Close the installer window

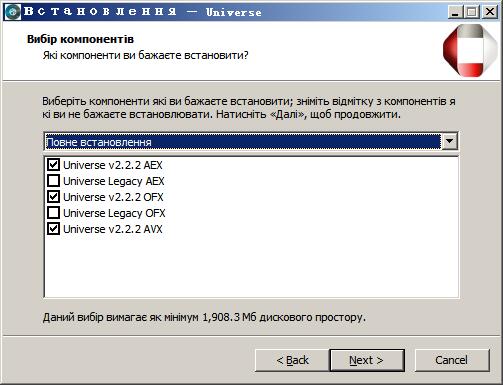coord(490,12)
